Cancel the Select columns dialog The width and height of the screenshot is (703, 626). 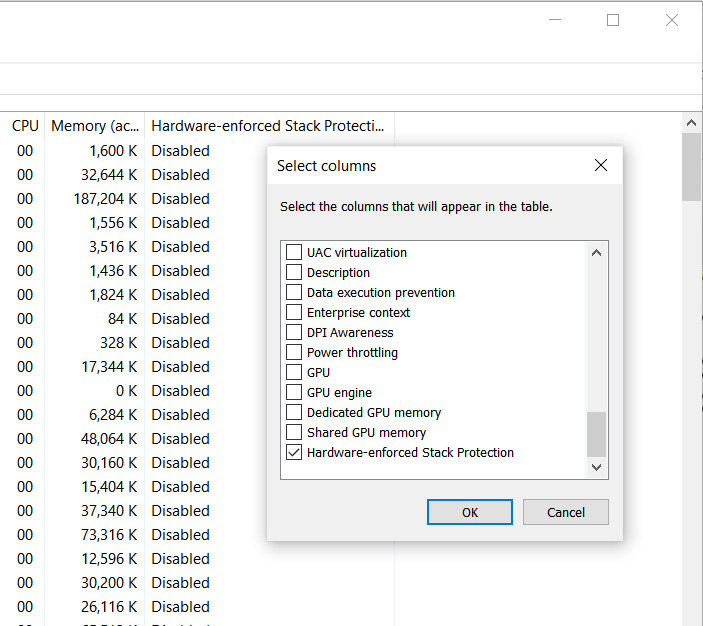(565, 512)
